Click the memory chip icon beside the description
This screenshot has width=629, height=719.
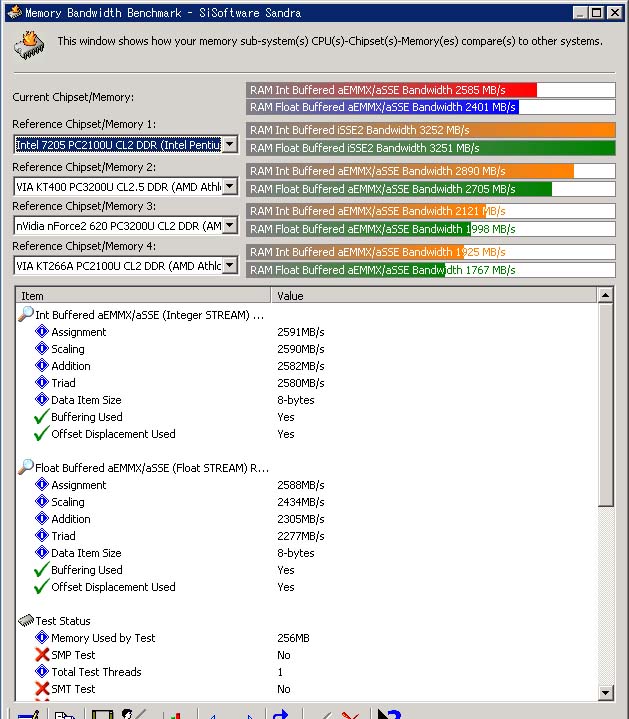click(x=29, y=44)
